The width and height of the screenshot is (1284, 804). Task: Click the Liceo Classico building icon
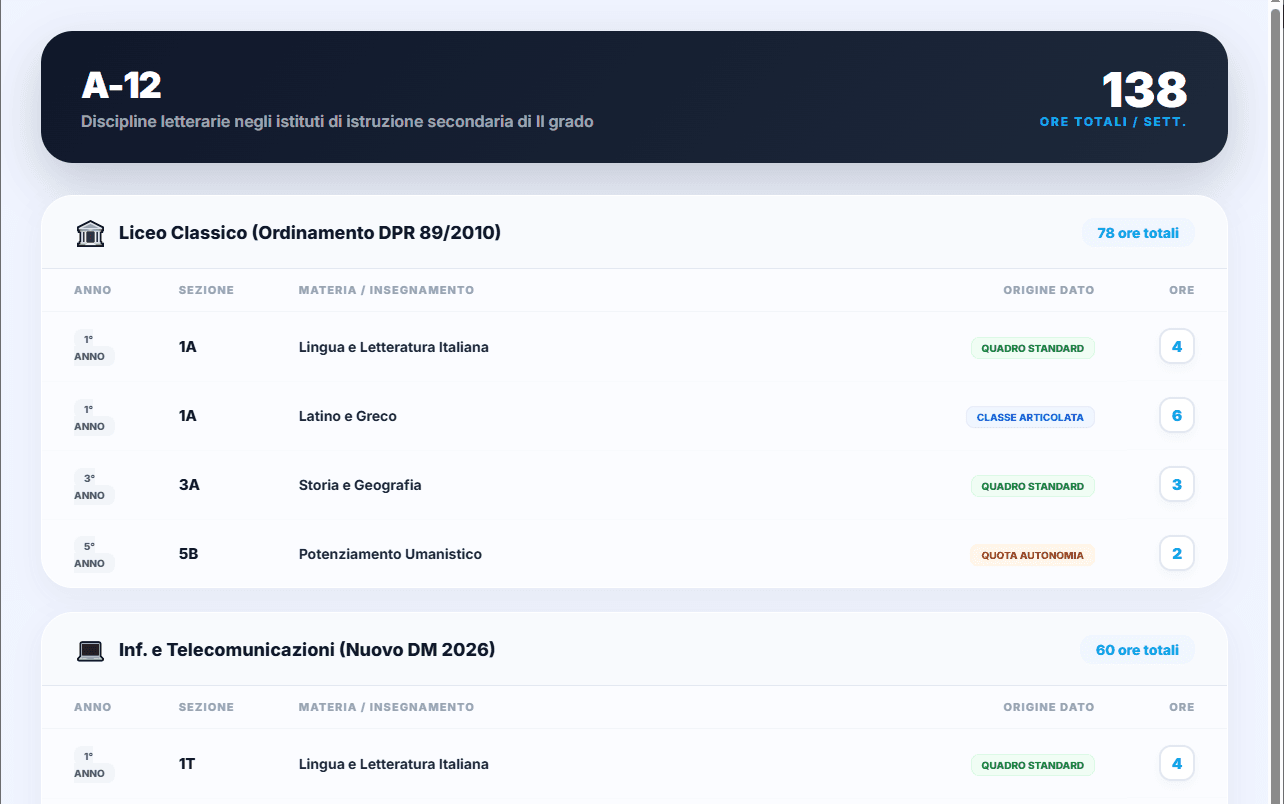click(90, 233)
